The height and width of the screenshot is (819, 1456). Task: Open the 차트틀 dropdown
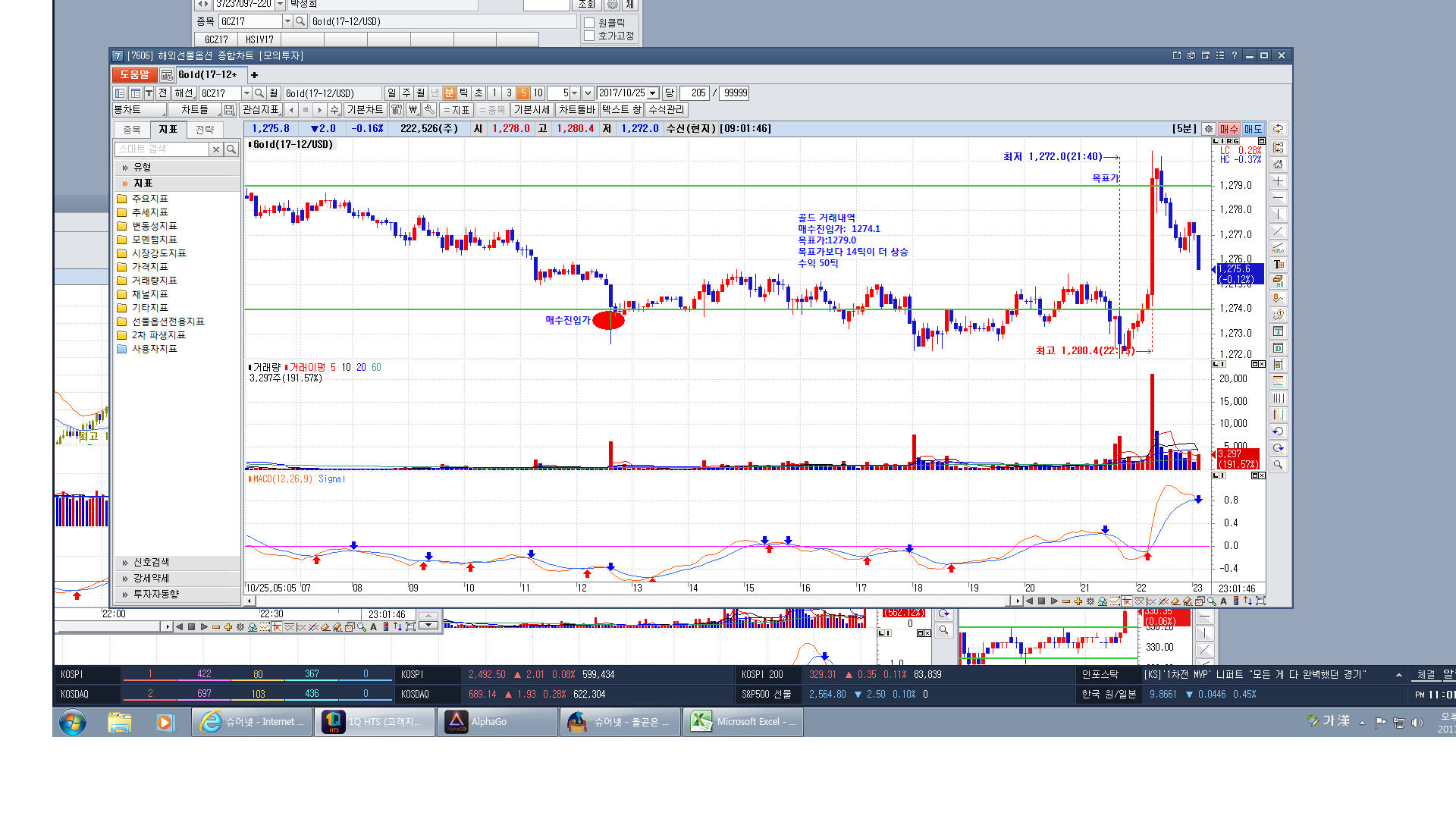pos(196,110)
